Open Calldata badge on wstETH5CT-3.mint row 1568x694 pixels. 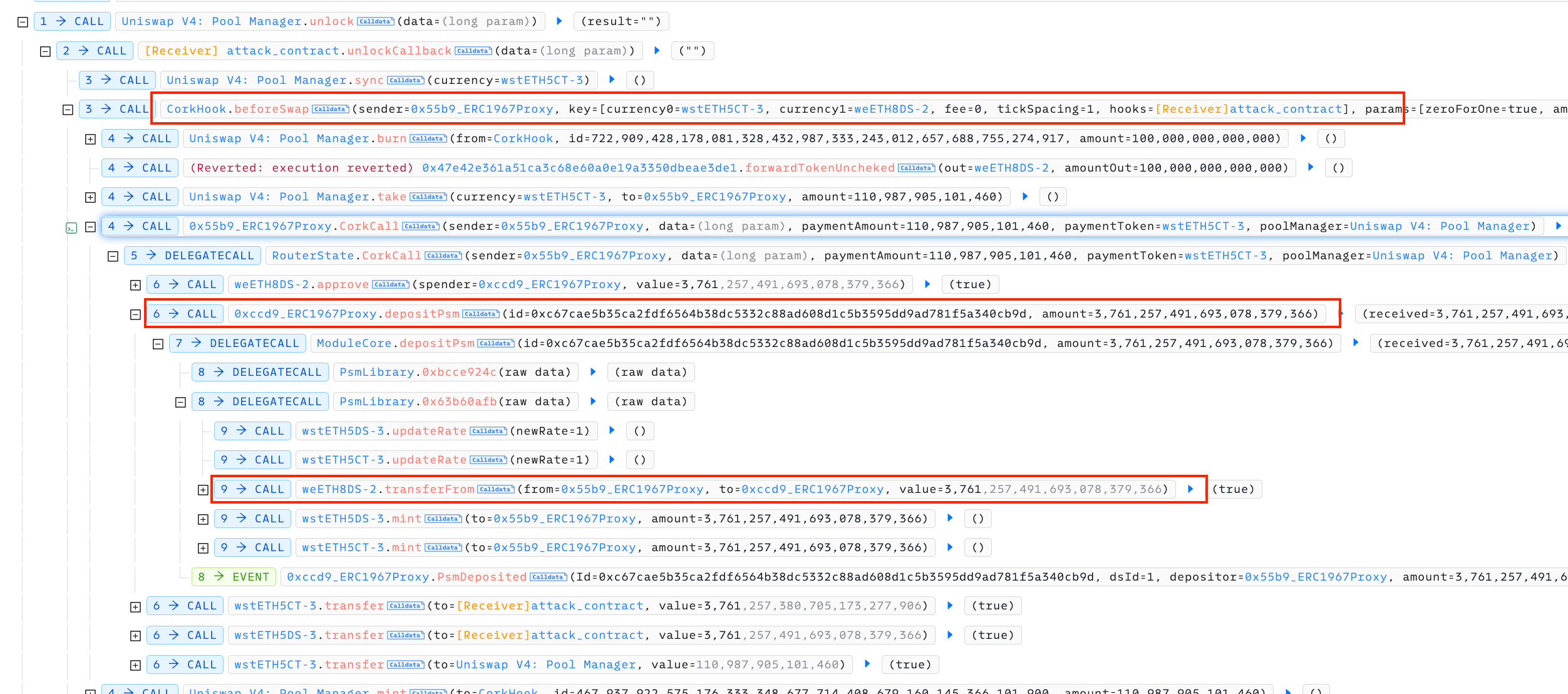point(443,548)
